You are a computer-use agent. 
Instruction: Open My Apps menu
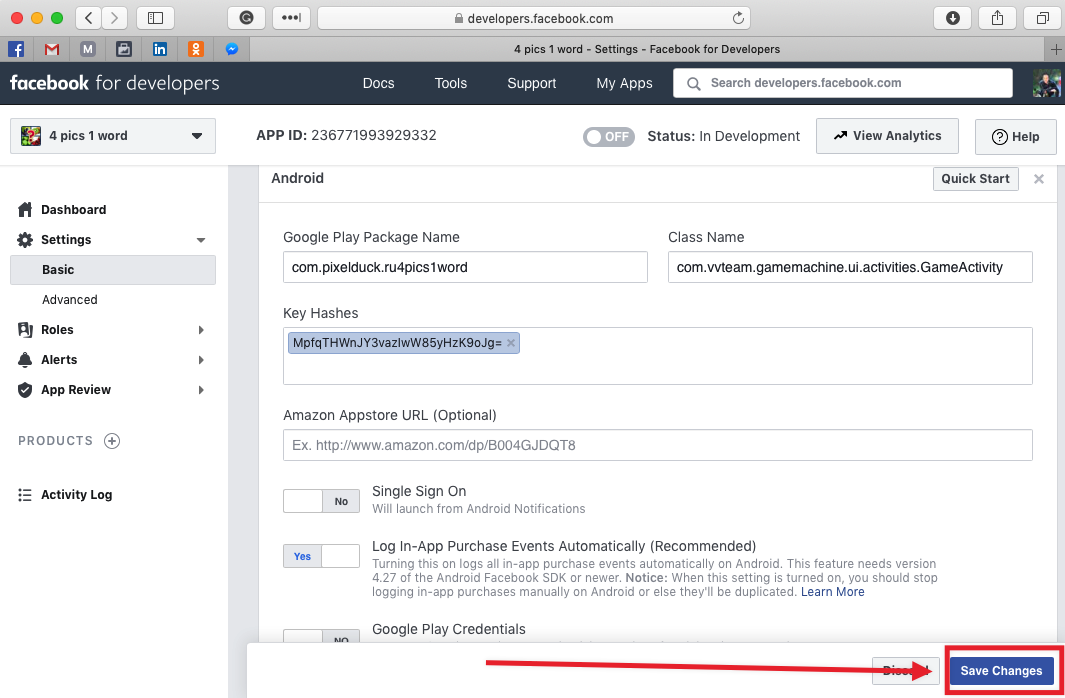click(624, 83)
